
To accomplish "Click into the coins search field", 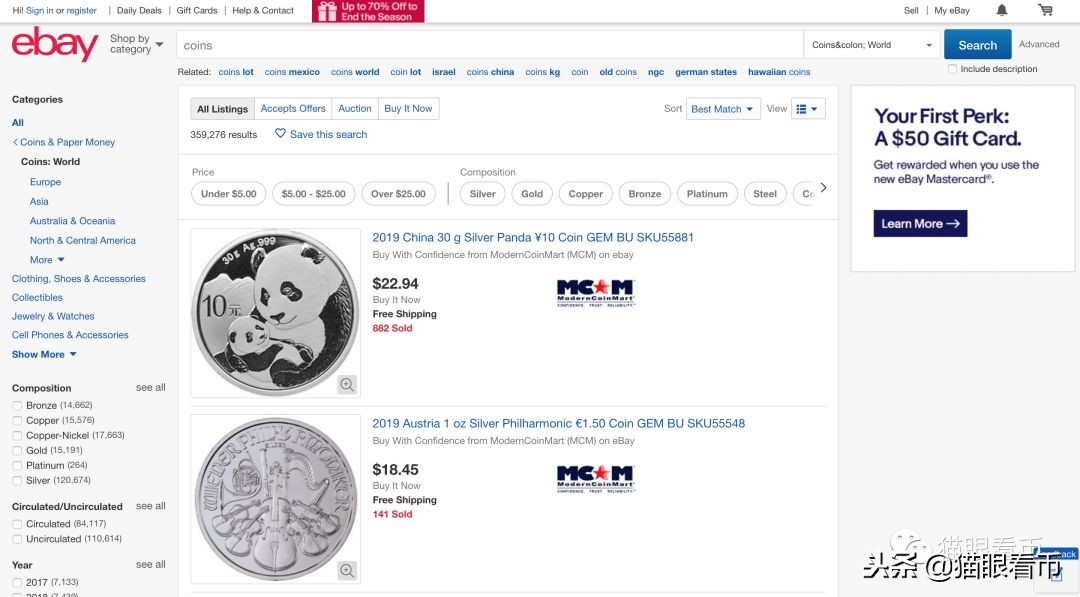I will pyautogui.click(x=490, y=45).
